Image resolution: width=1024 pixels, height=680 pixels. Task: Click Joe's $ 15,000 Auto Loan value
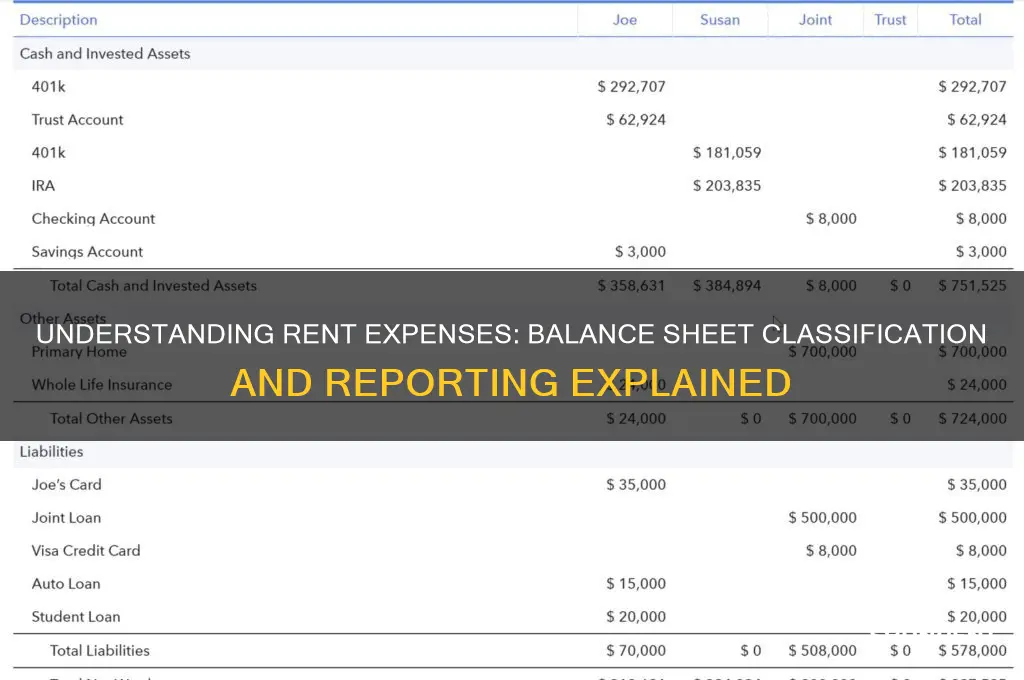pyautogui.click(x=636, y=583)
